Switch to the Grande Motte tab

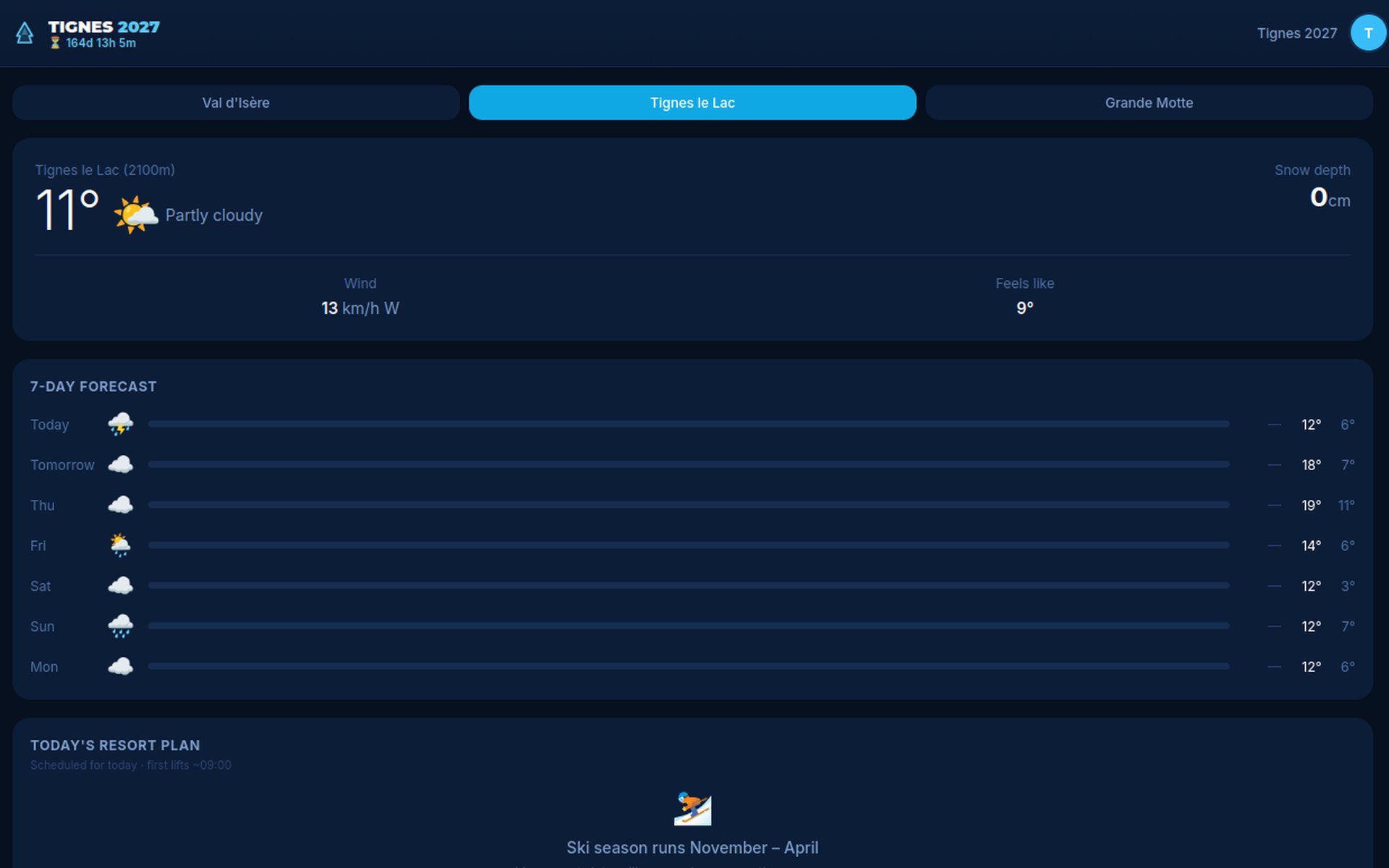click(x=1149, y=103)
